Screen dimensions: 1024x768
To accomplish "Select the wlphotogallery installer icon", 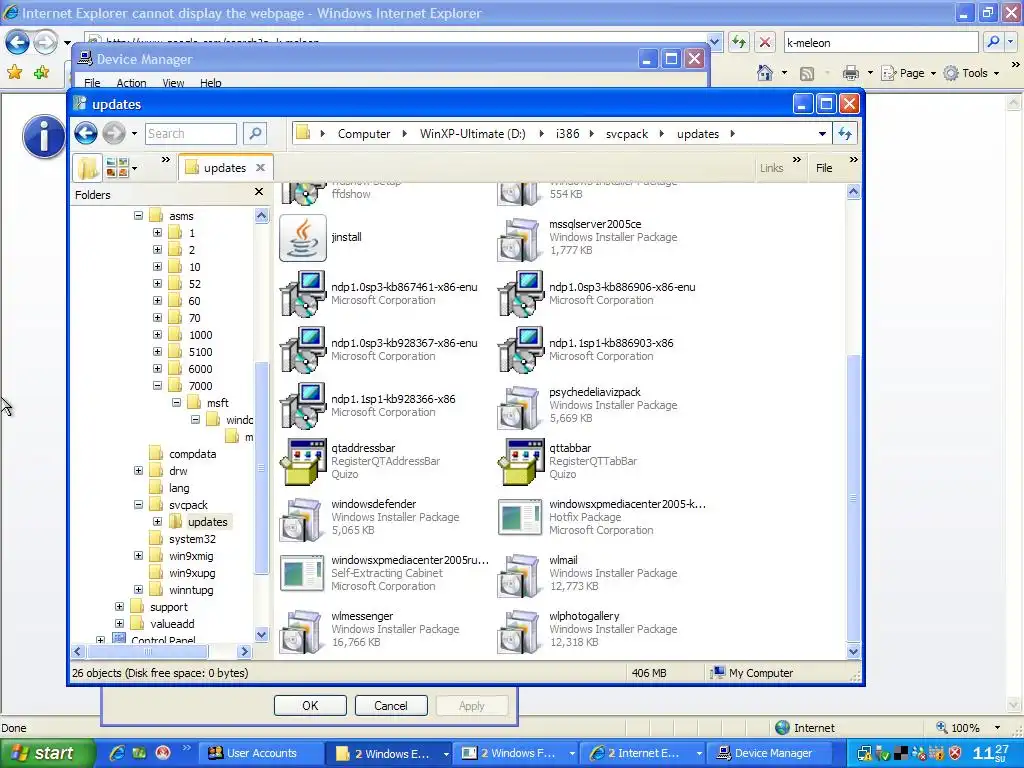I will 520,630.
